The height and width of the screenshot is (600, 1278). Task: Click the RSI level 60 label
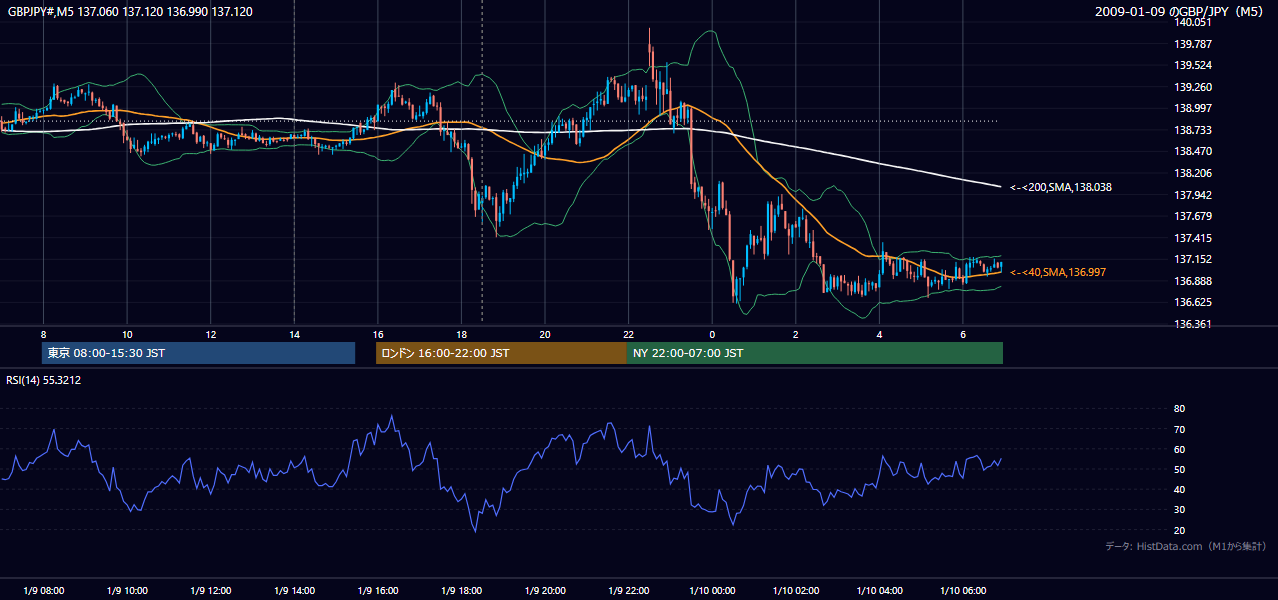[1180, 449]
